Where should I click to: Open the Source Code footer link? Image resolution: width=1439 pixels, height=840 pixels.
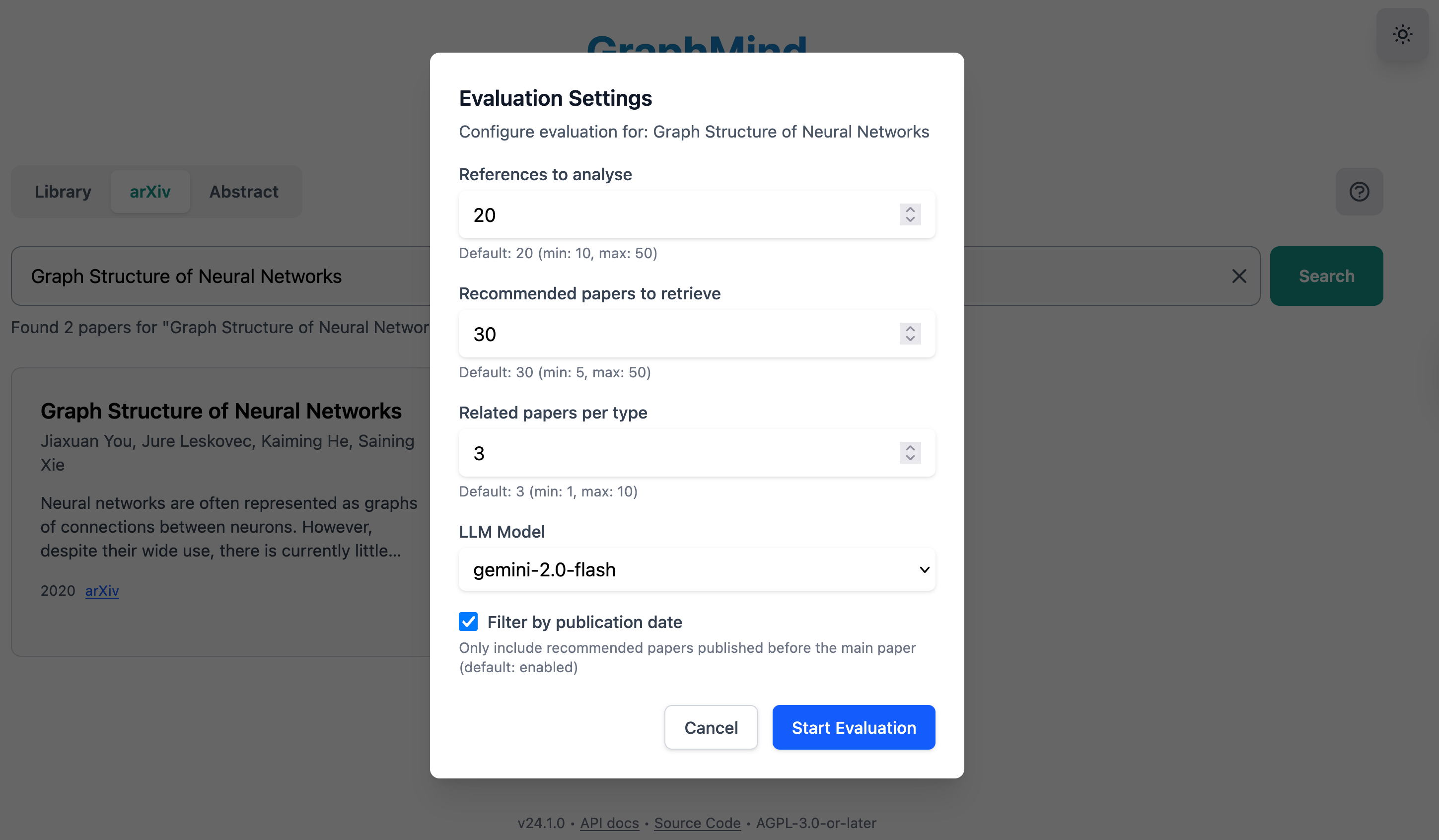tap(697, 823)
